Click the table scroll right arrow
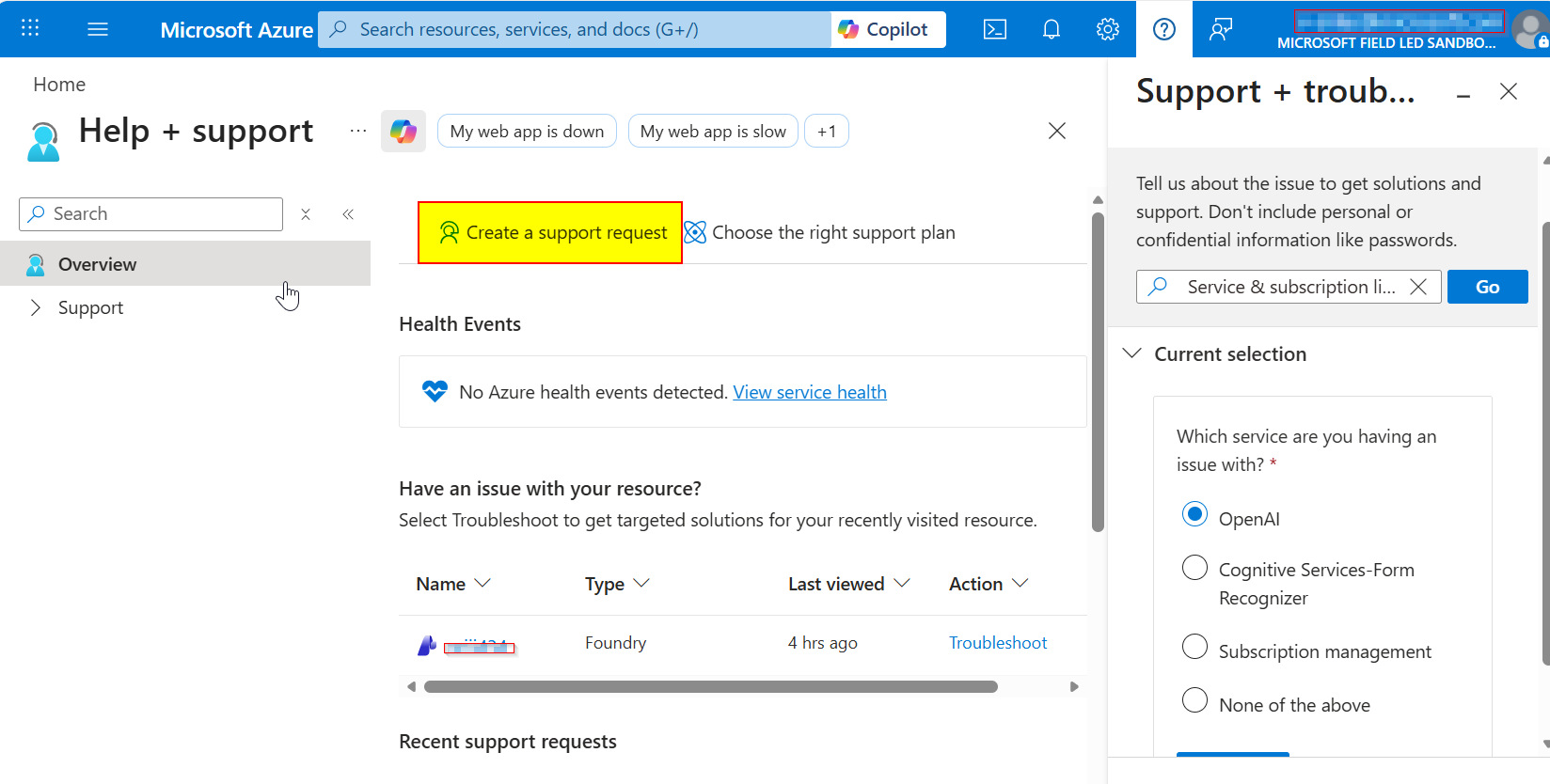 pos(1074,687)
